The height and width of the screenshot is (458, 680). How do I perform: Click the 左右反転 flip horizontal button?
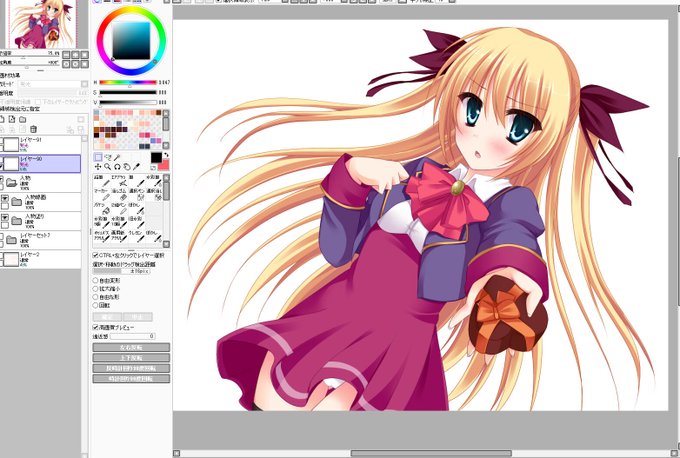[x=131, y=347]
